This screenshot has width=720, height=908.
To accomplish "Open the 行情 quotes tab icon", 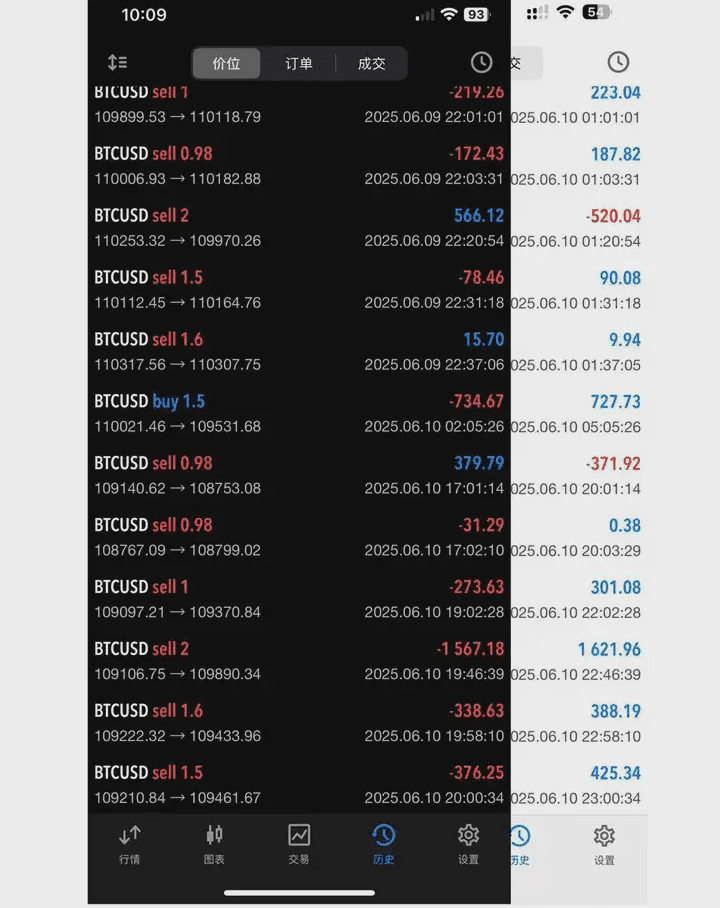I will coord(130,843).
